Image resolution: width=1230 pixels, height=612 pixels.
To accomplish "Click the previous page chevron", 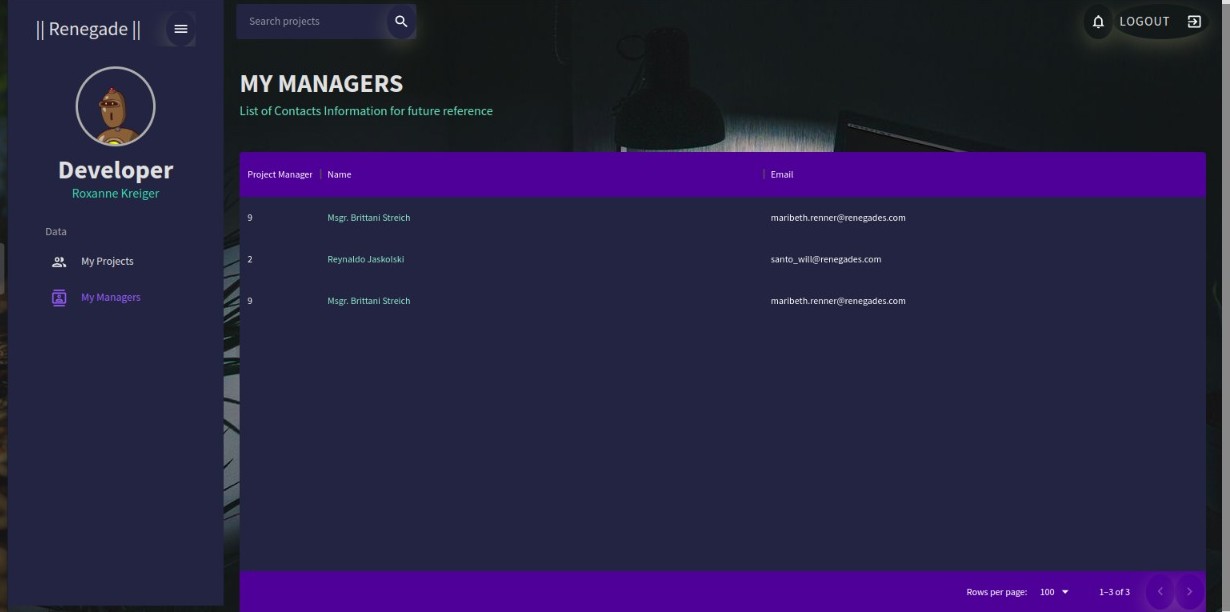I will 1160,591.
